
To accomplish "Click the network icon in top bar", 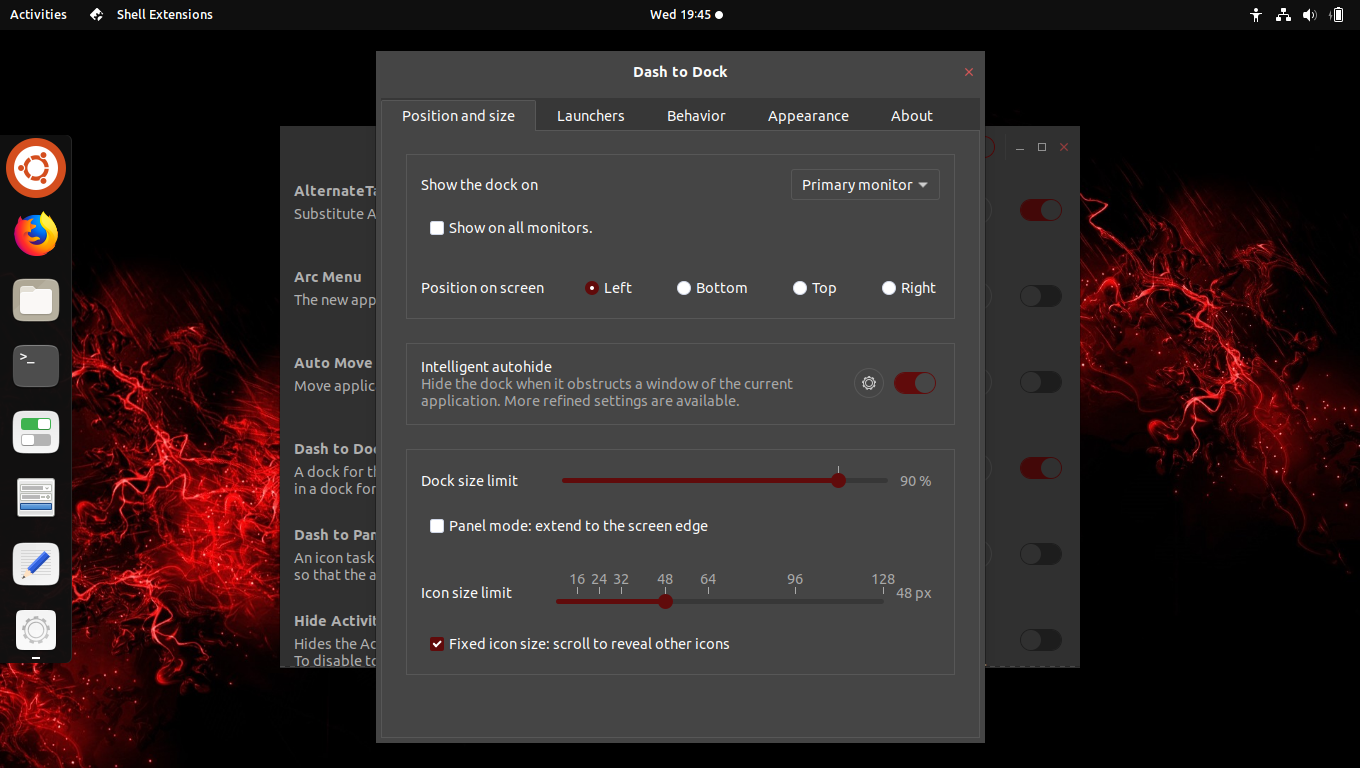I will click(x=1284, y=15).
